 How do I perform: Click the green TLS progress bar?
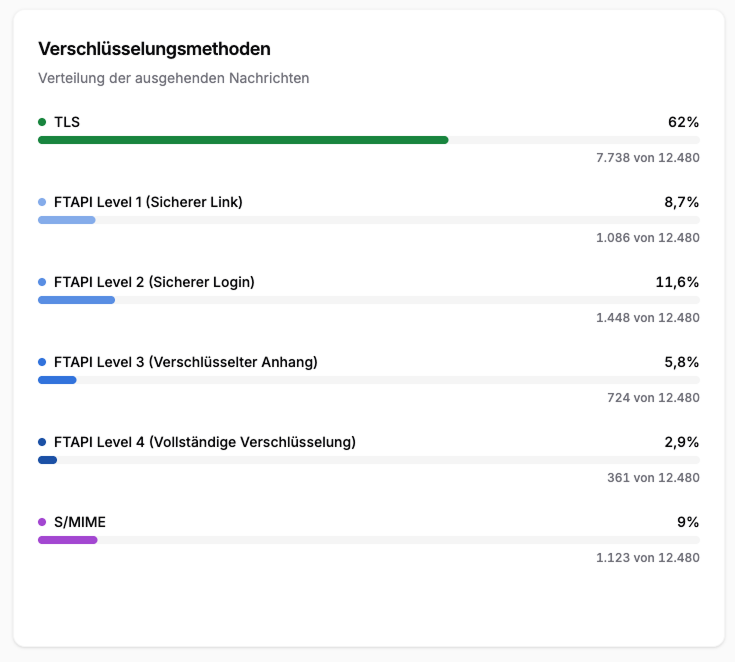[x=368, y=140]
